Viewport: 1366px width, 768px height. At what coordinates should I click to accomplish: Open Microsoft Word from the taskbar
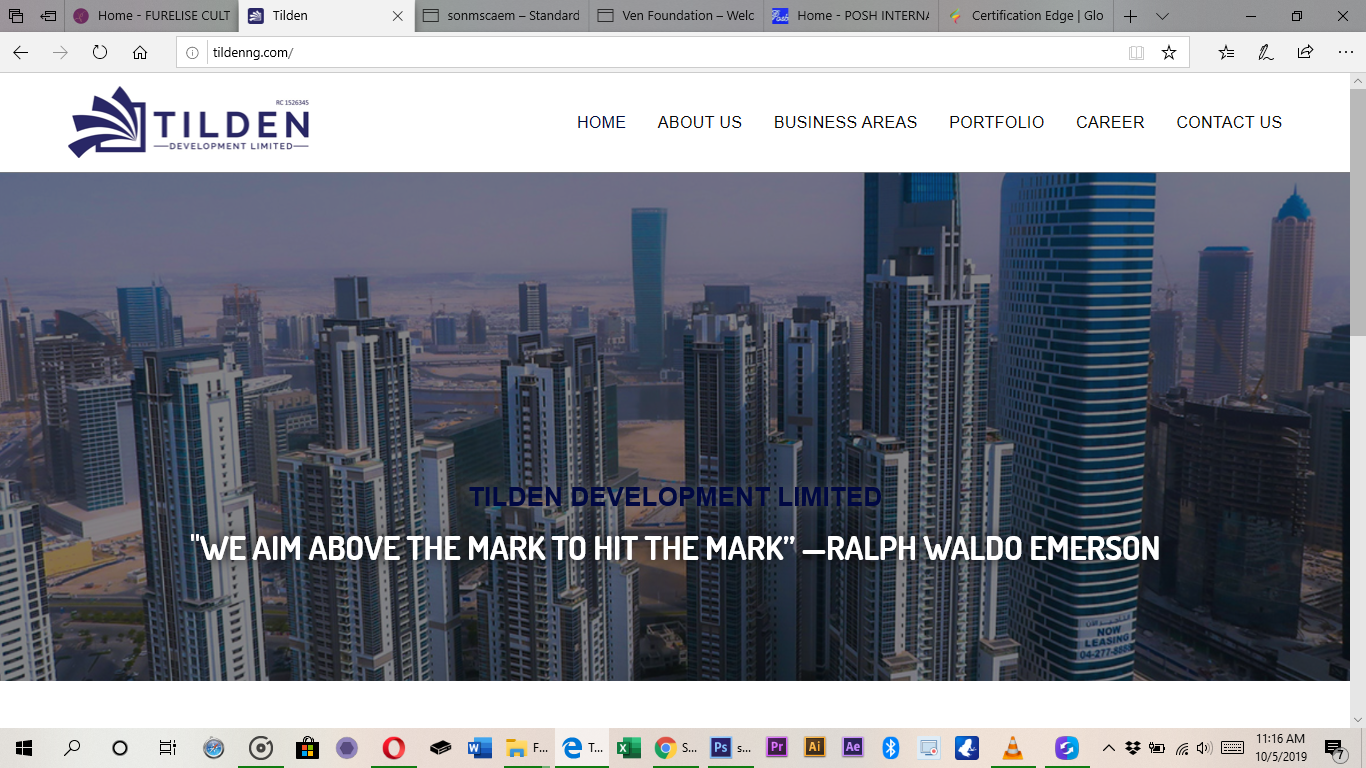pos(480,748)
